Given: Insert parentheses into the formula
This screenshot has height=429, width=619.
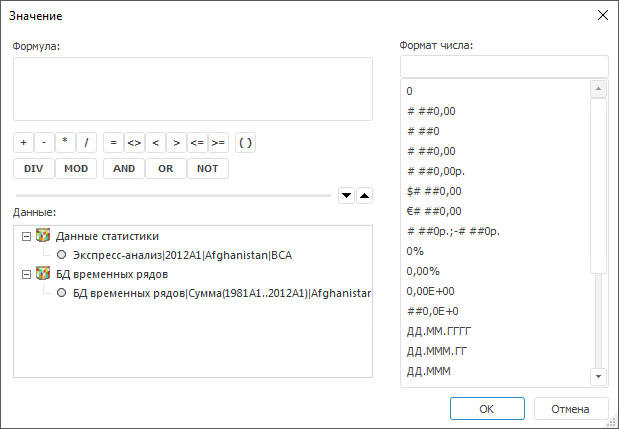Looking at the screenshot, I should pyautogui.click(x=245, y=143).
